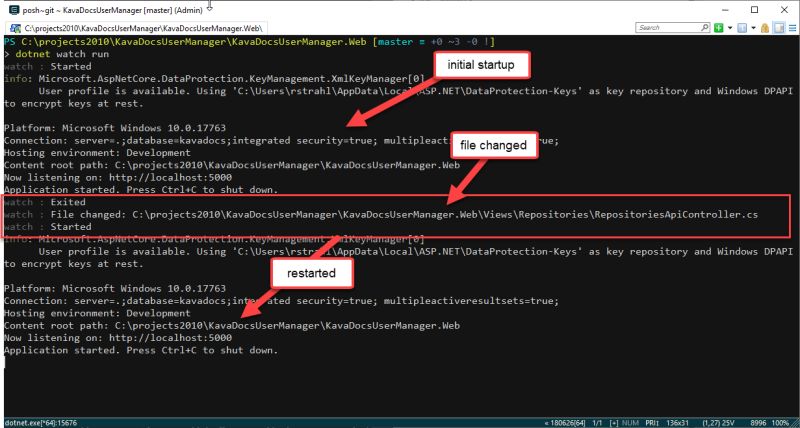Click the 'File changed:' watch log line

[381, 215]
